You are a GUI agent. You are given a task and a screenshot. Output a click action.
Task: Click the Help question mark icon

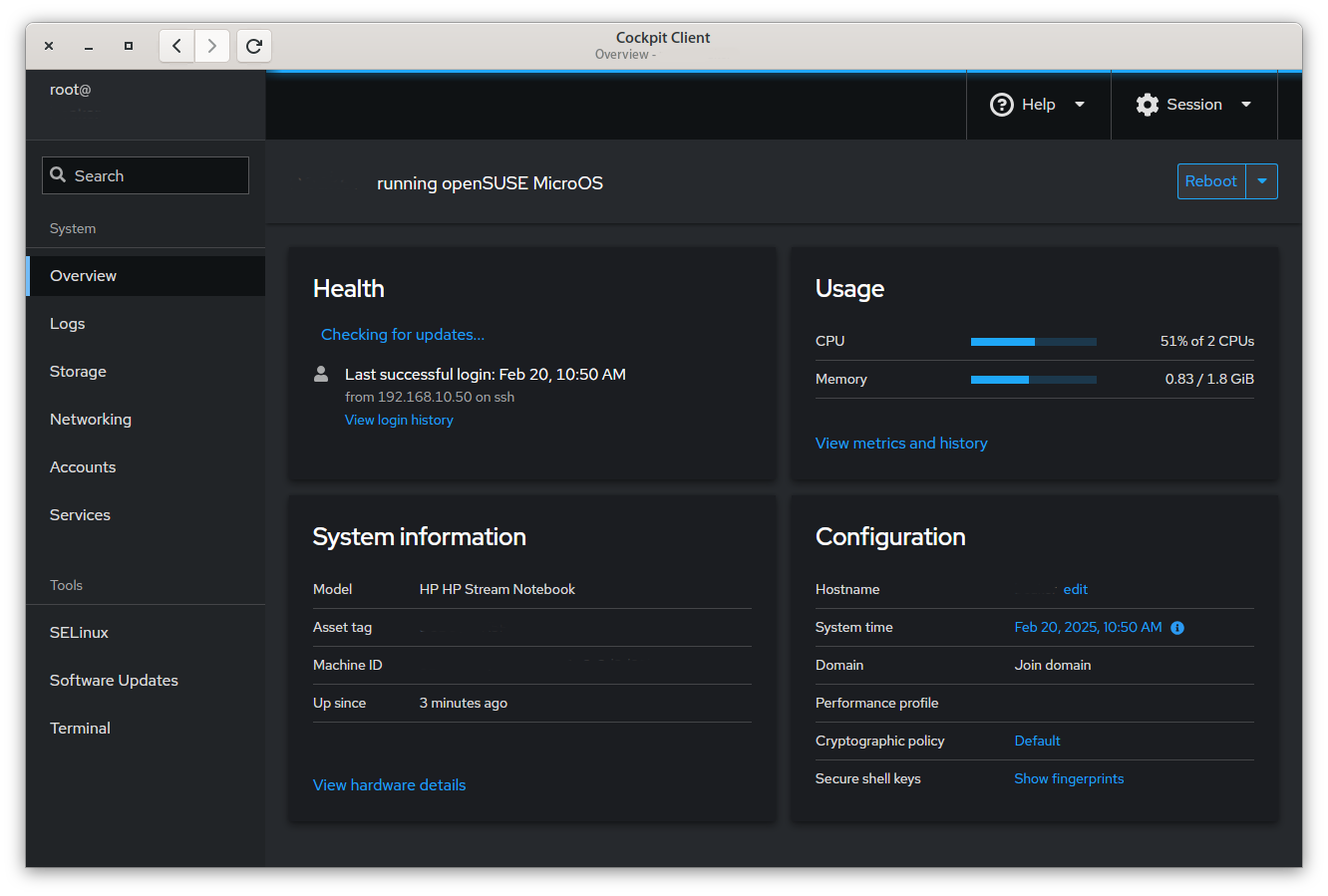point(1001,105)
